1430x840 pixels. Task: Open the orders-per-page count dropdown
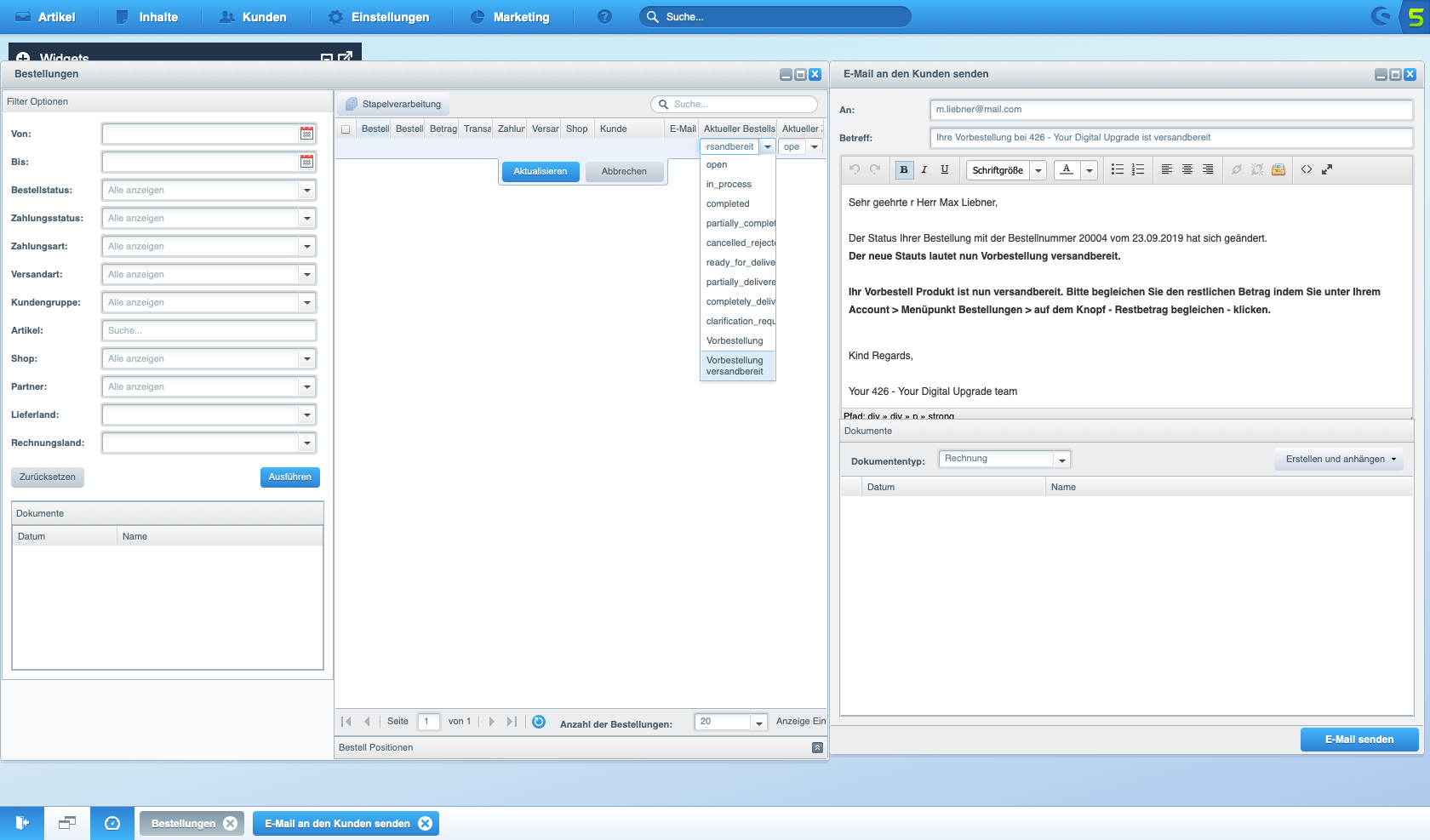(x=759, y=723)
